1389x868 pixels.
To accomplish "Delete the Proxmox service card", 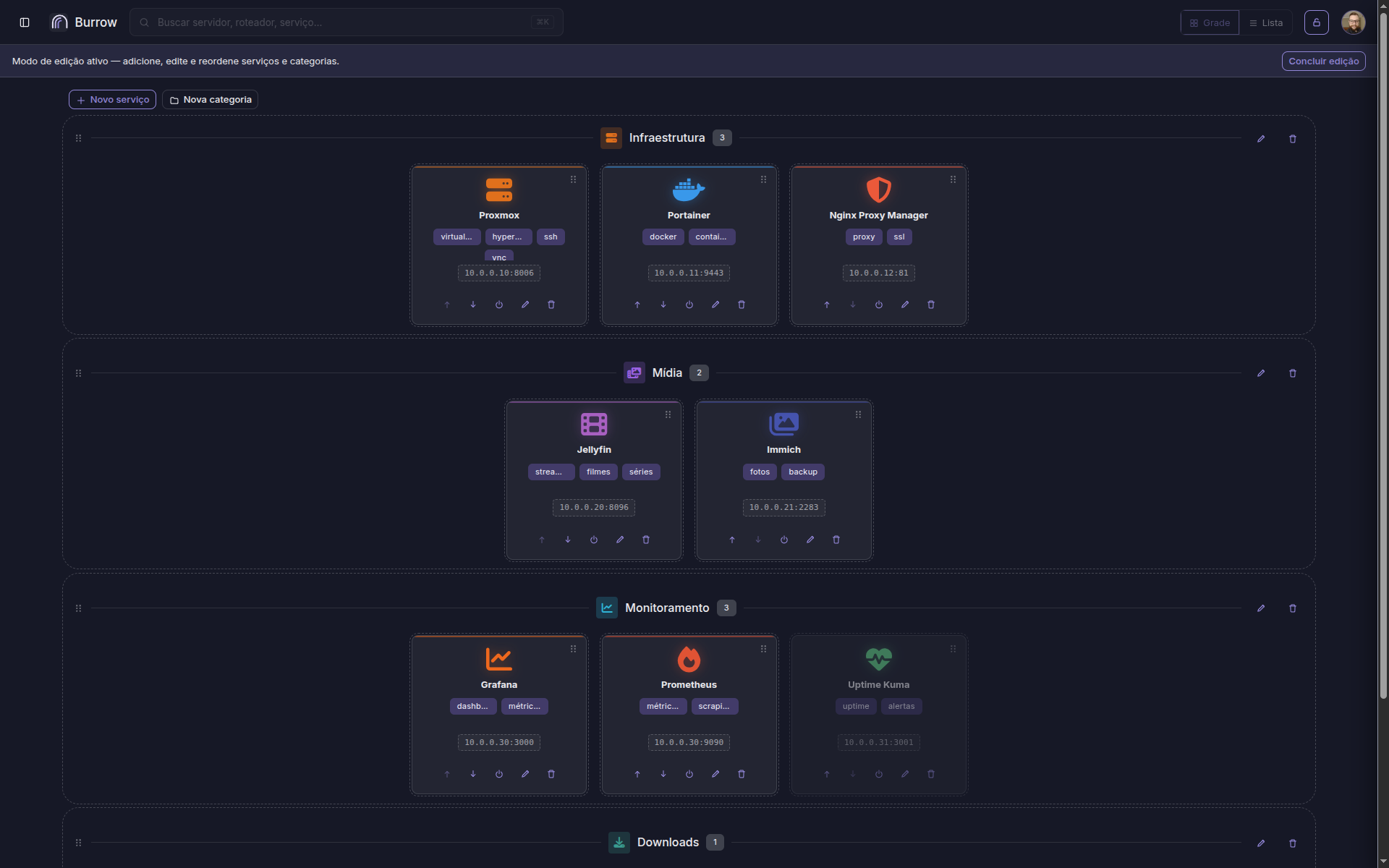I will point(551,305).
